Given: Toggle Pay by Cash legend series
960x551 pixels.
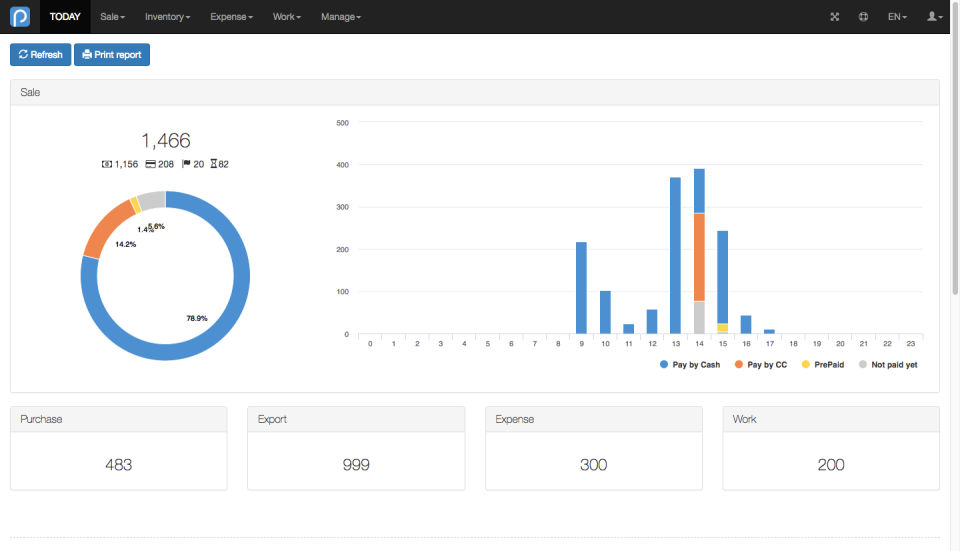Looking at the screenshot, I should [x=690, y=364].
